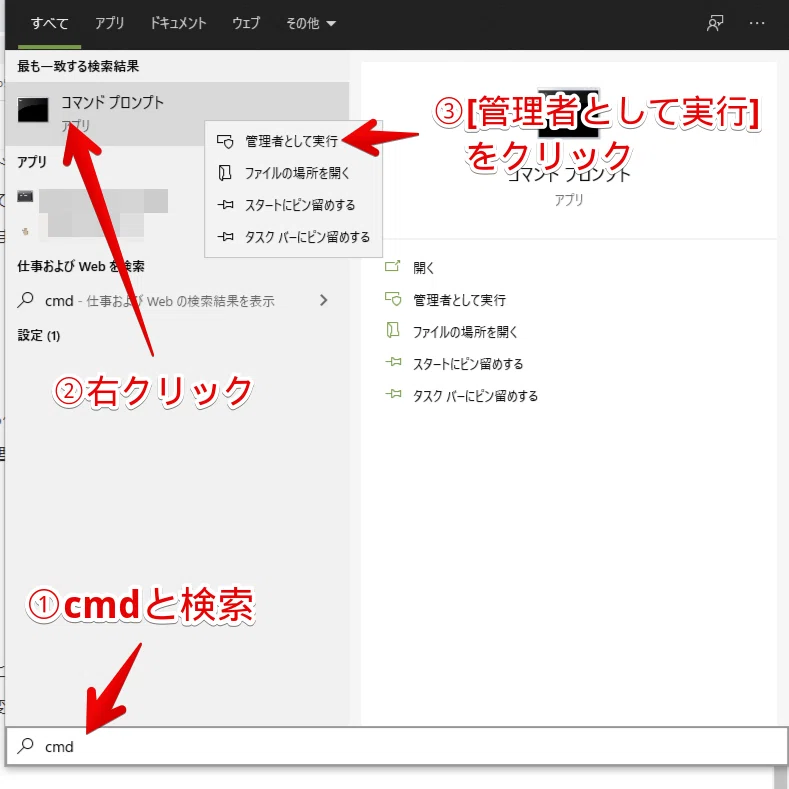Click ファイルの場所を開く in the right pane

click(x=465, y=332)
